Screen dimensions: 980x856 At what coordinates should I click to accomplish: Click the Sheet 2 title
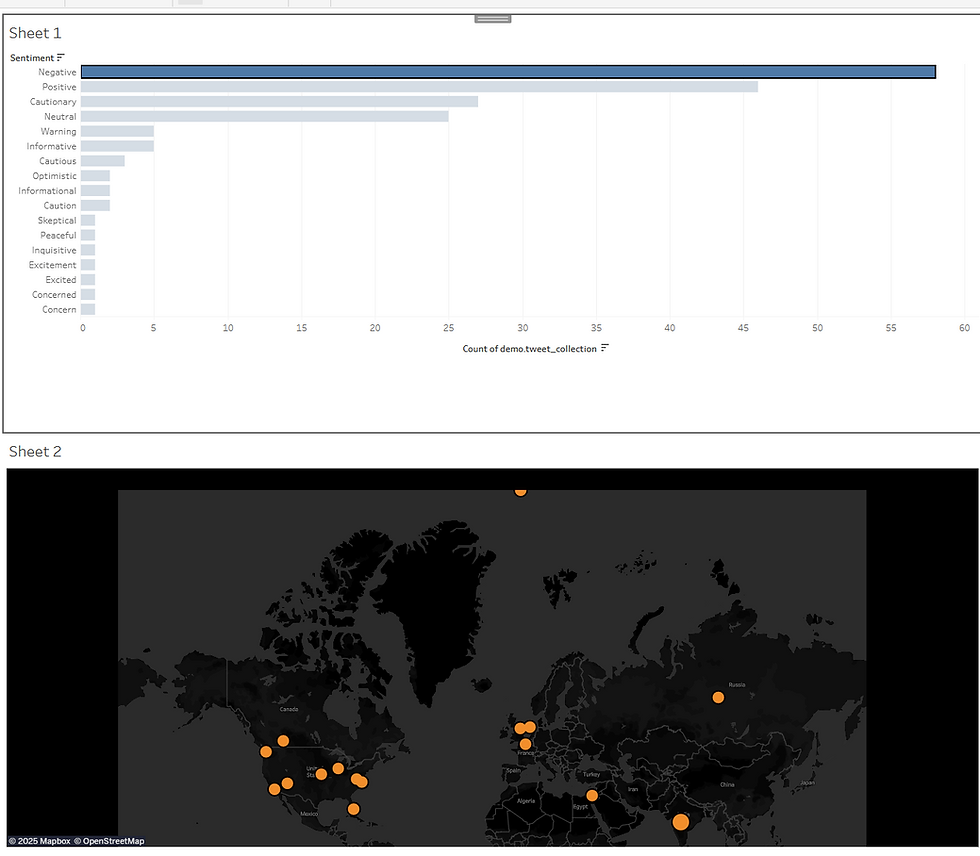[35, 451]
